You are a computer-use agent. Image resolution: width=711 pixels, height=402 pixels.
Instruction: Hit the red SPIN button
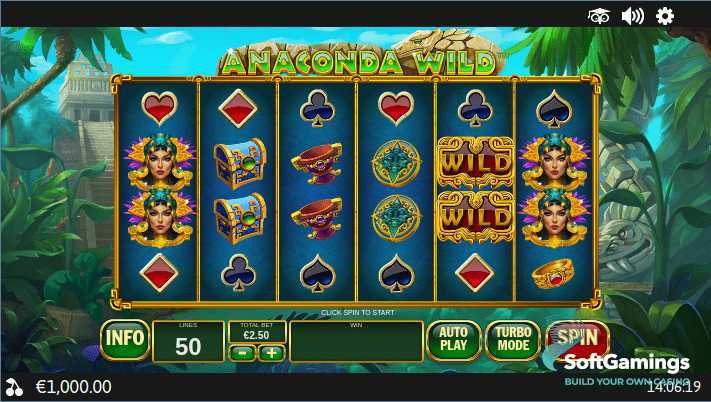point(577,338)
